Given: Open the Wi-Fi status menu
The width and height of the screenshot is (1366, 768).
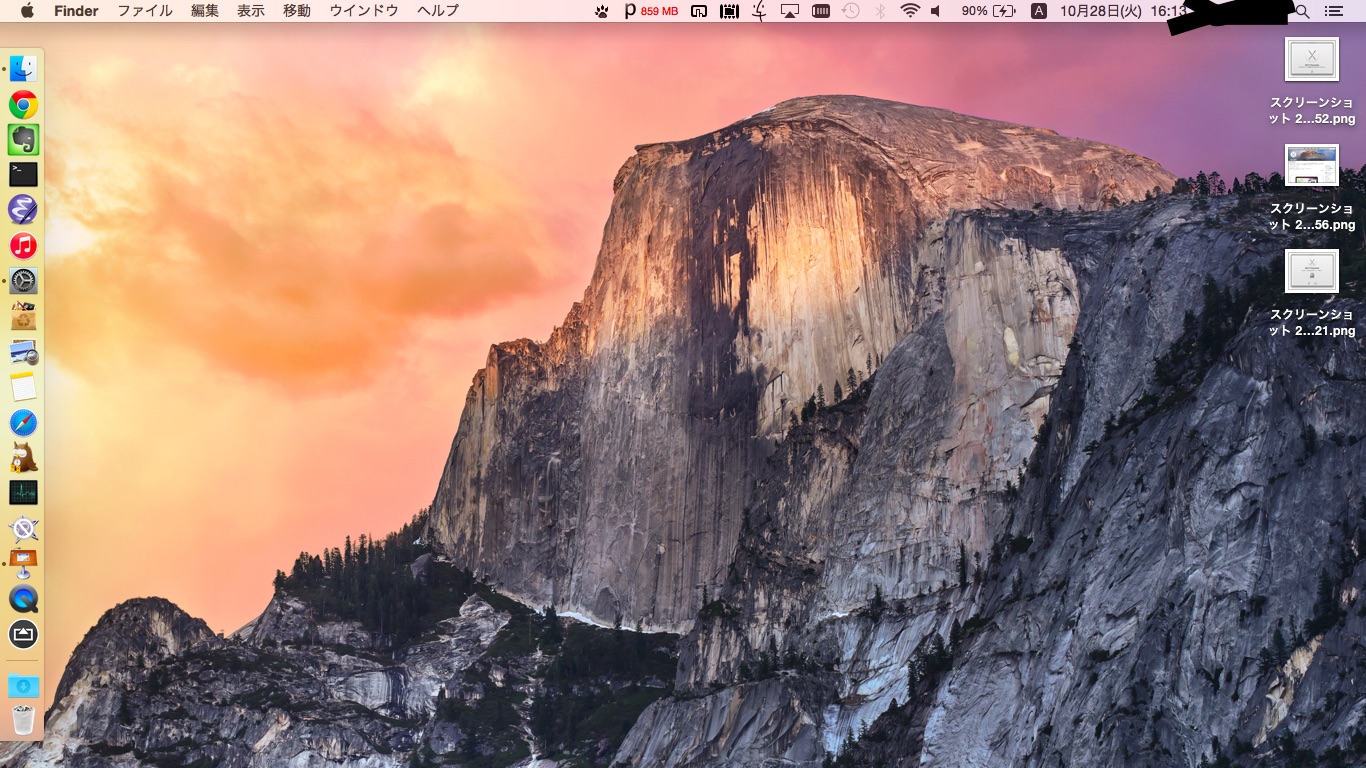Looking at the screenshot, I should pos(909,11).
